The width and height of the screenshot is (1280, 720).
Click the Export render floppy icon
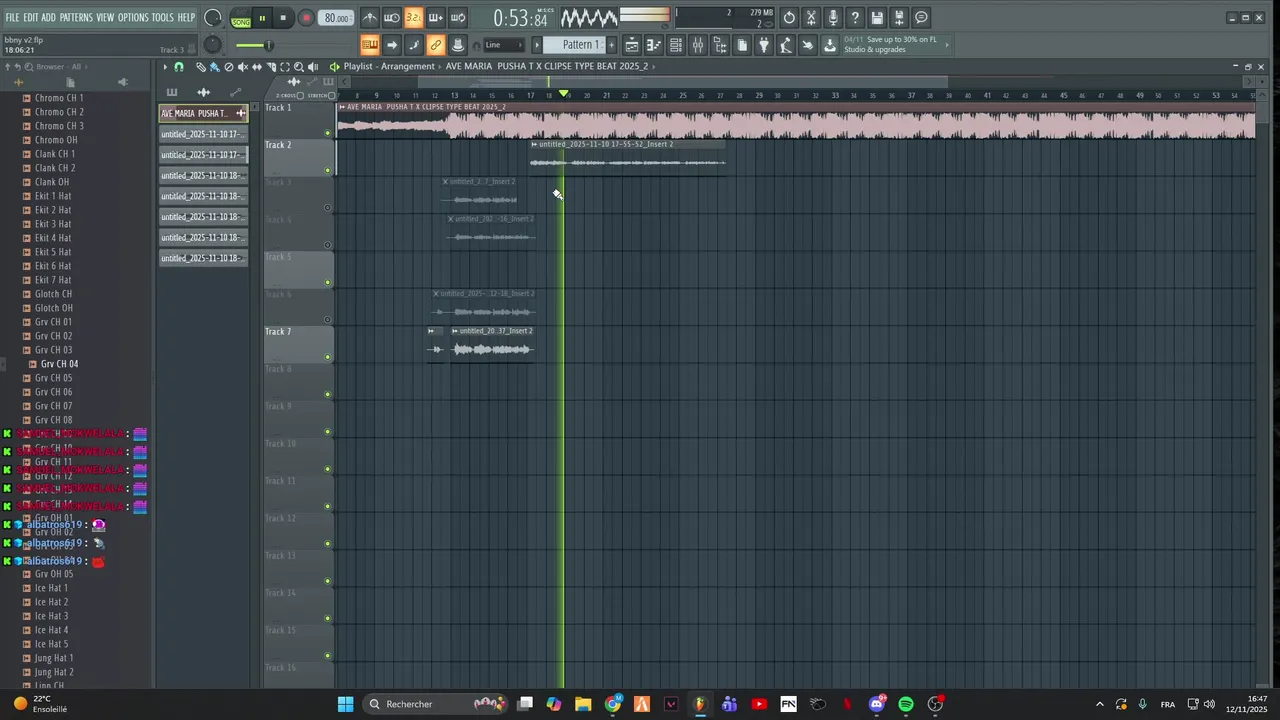point(899,17)
